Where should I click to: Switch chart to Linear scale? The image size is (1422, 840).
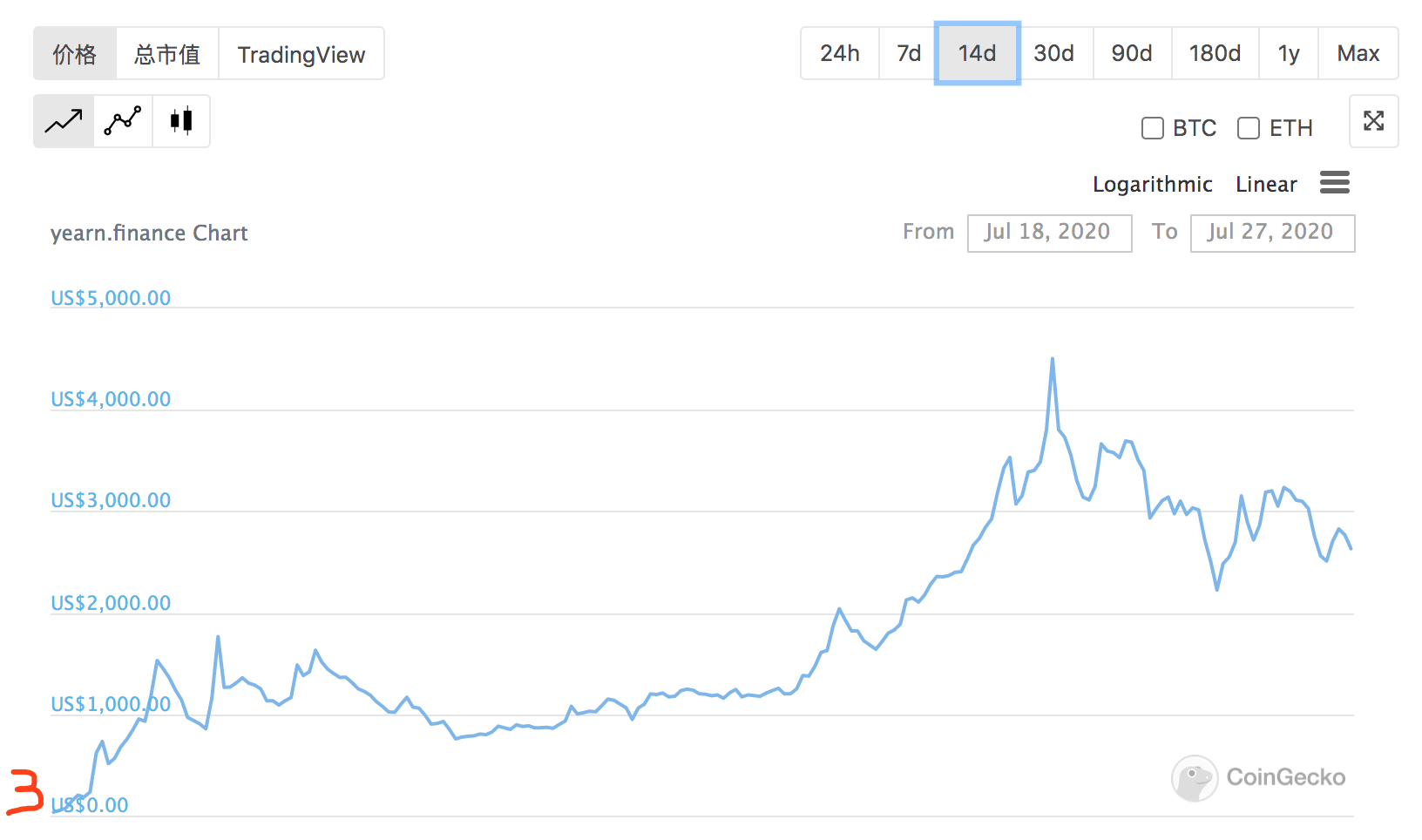click(x=1266, y=184)
